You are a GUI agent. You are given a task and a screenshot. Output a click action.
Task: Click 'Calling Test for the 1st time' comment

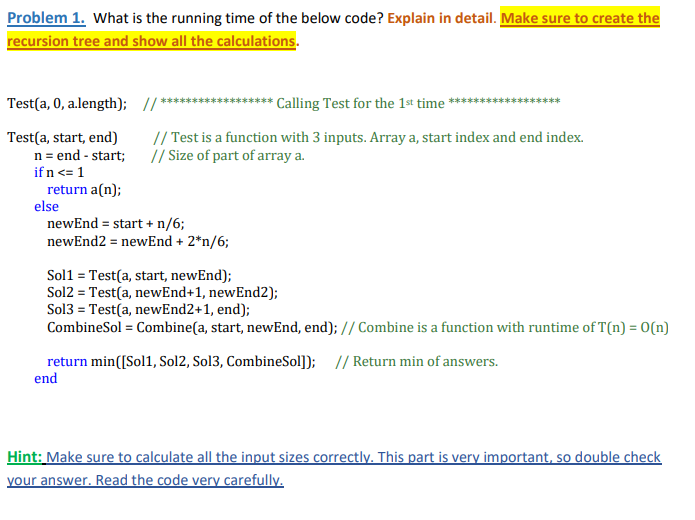[360, 103]
